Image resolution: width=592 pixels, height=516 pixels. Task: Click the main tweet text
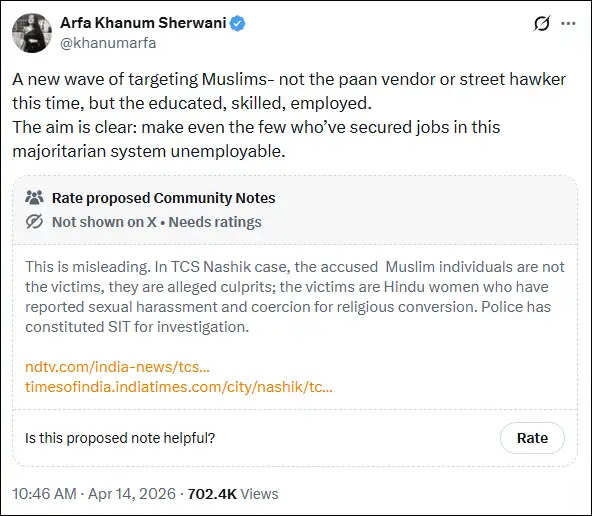289,115
